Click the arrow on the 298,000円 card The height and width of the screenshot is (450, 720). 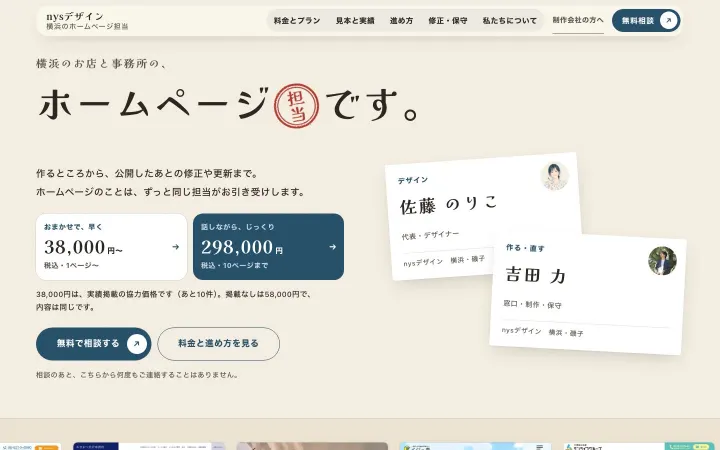pyautogui.click(x=332, y=247)
